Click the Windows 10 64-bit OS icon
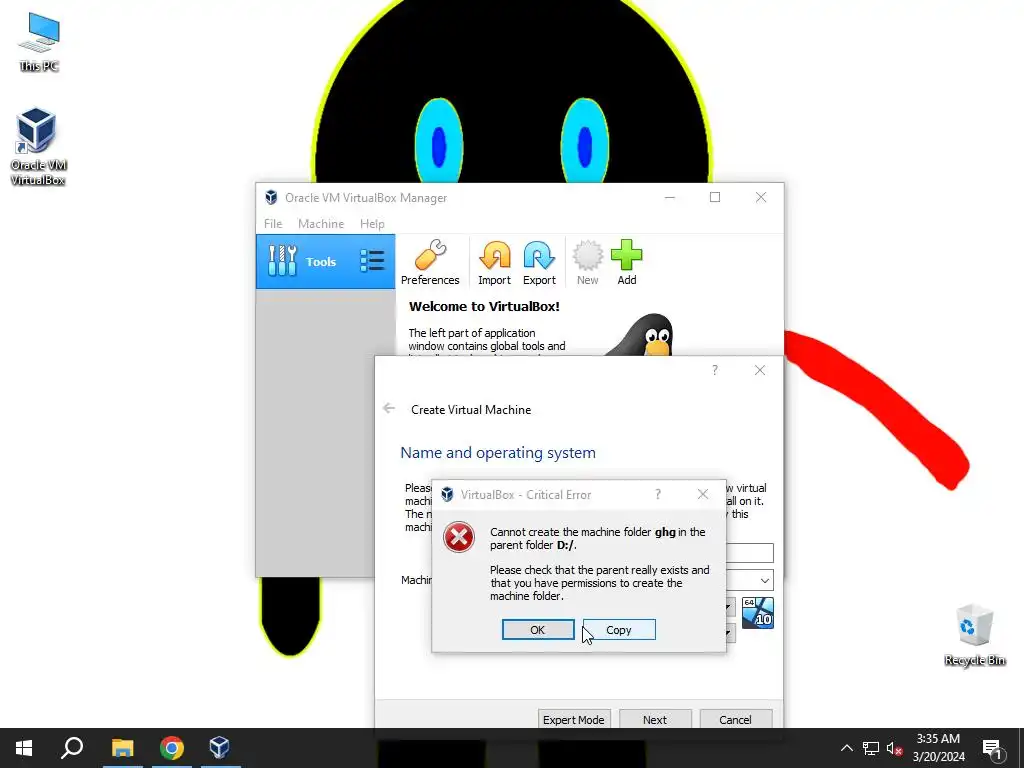Screen dimensions: 1024x768 click(x=758, y=613)
